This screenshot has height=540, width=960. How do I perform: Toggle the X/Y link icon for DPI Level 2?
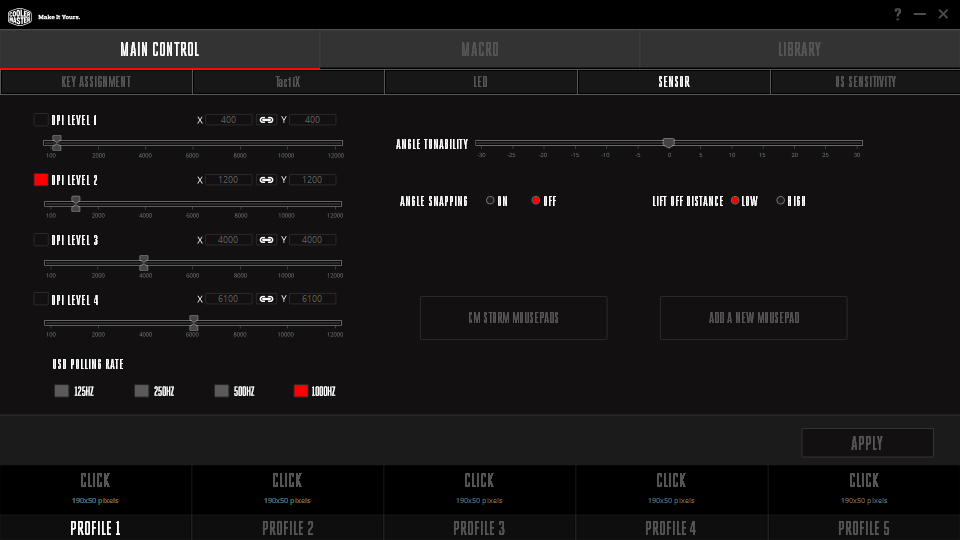(266, 180)
